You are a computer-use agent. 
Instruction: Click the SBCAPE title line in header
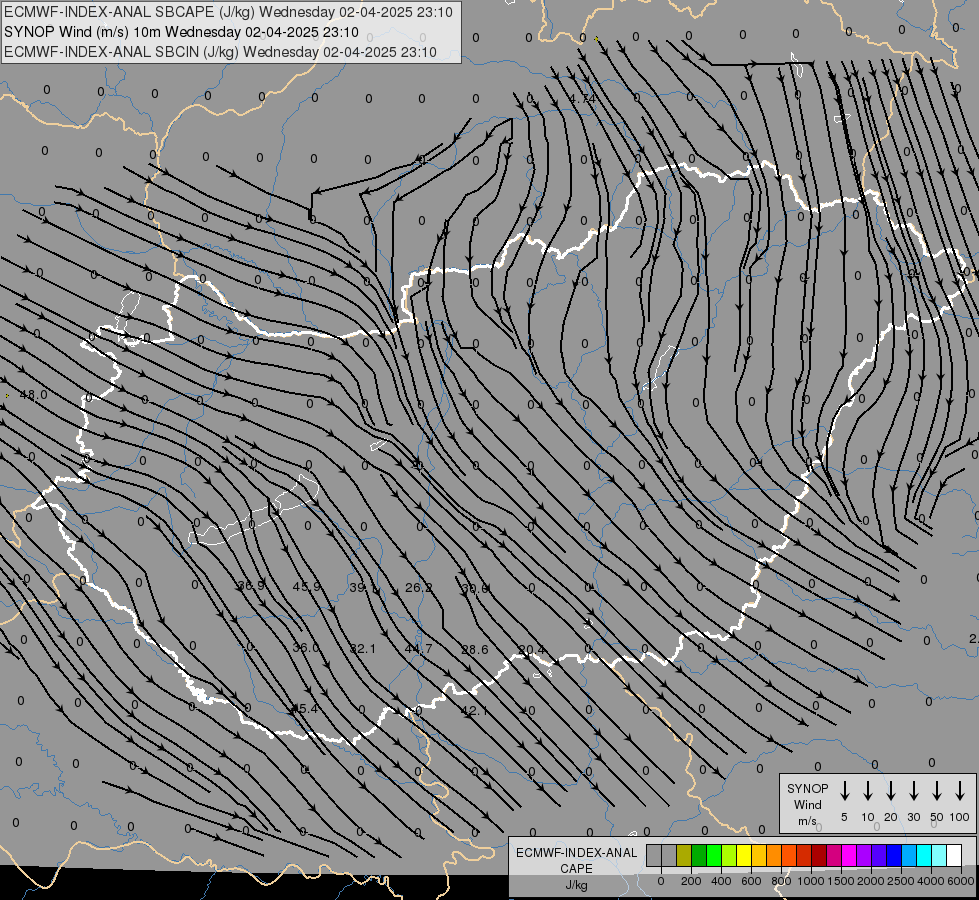point(228,12)
